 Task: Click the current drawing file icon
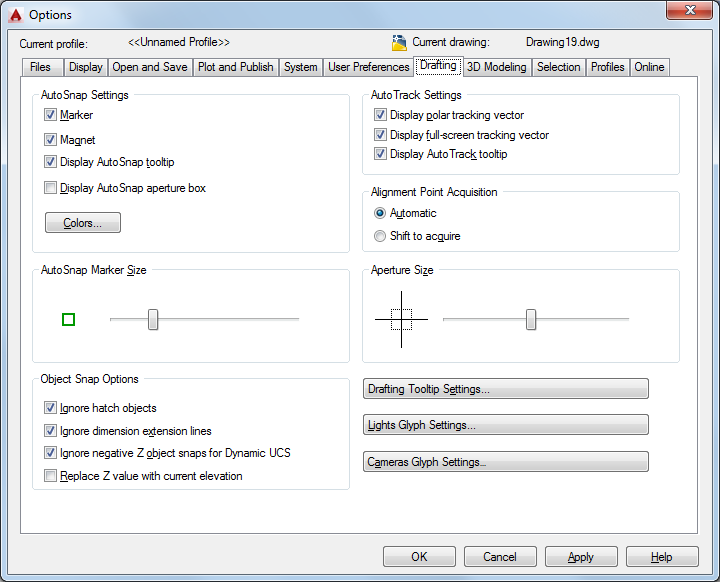pyautogui.click(x=399, y=43)
